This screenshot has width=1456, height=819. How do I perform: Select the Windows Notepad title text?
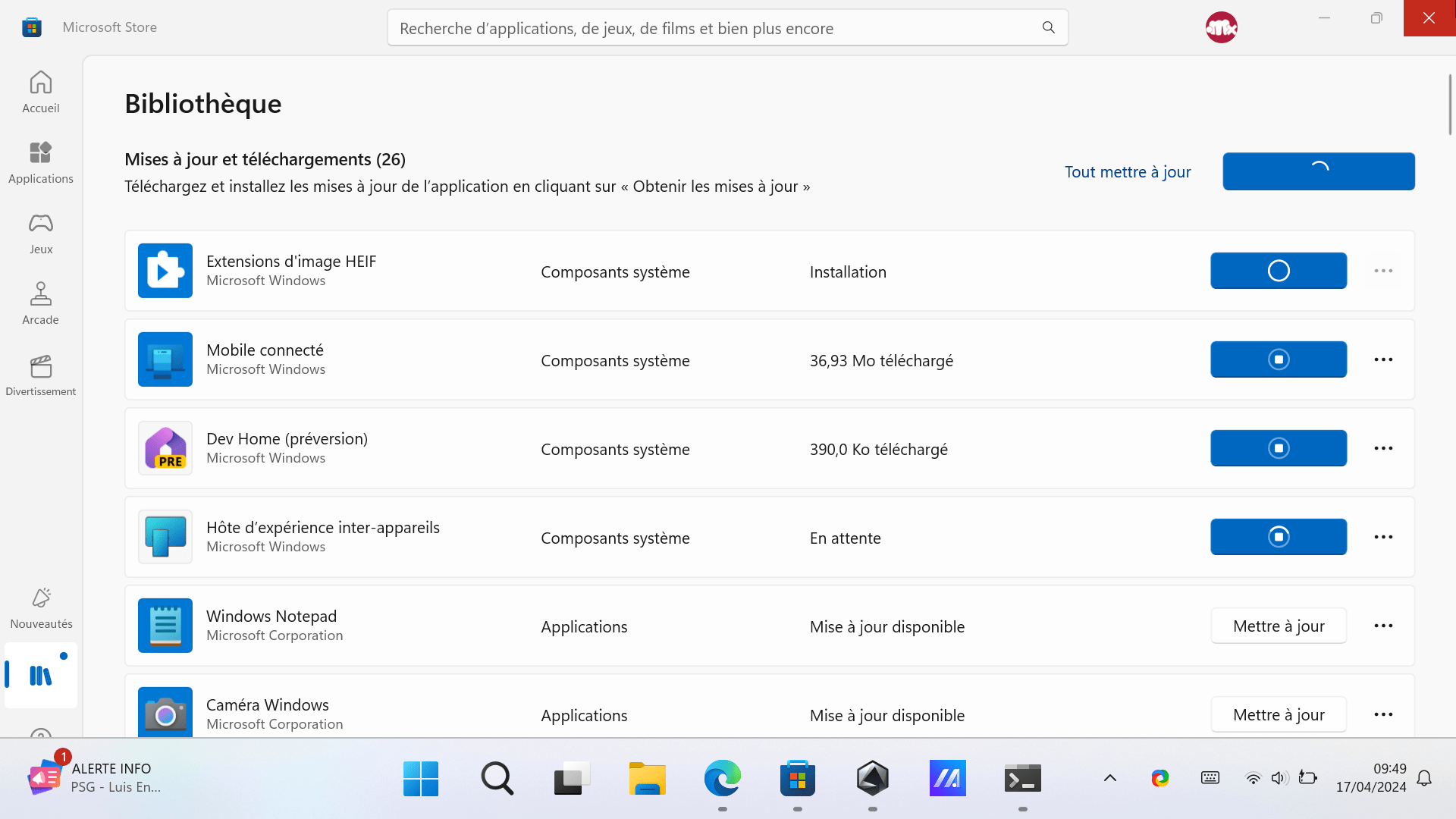point(271,616)
